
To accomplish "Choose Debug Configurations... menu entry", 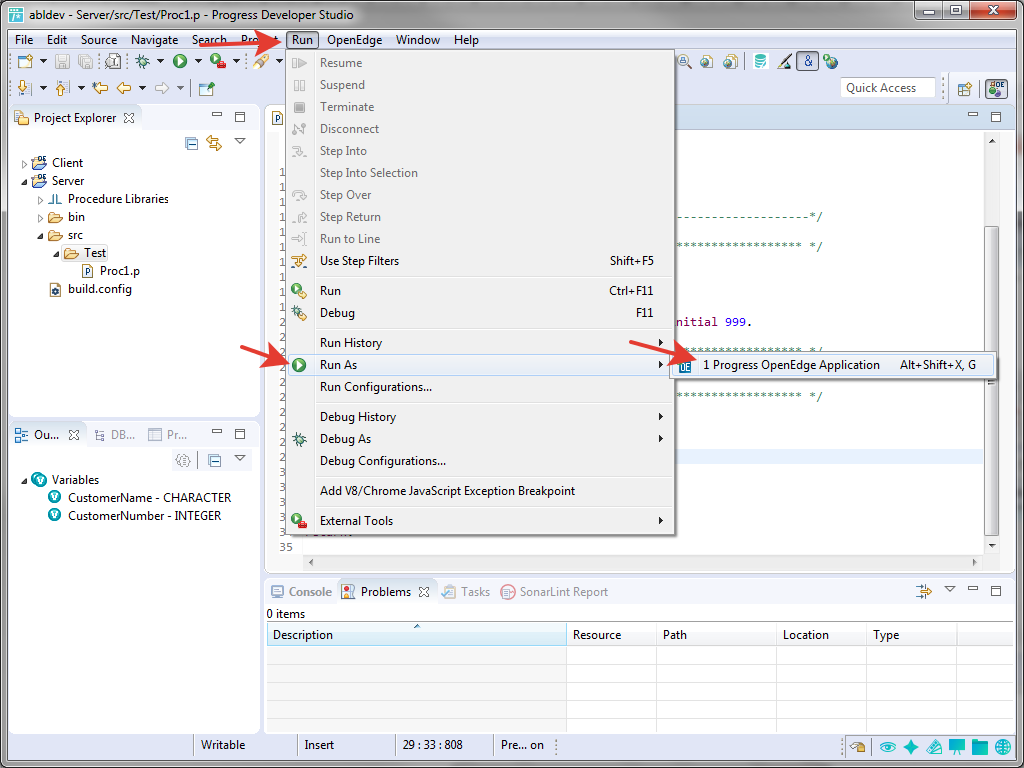I will tap(481, 461).
